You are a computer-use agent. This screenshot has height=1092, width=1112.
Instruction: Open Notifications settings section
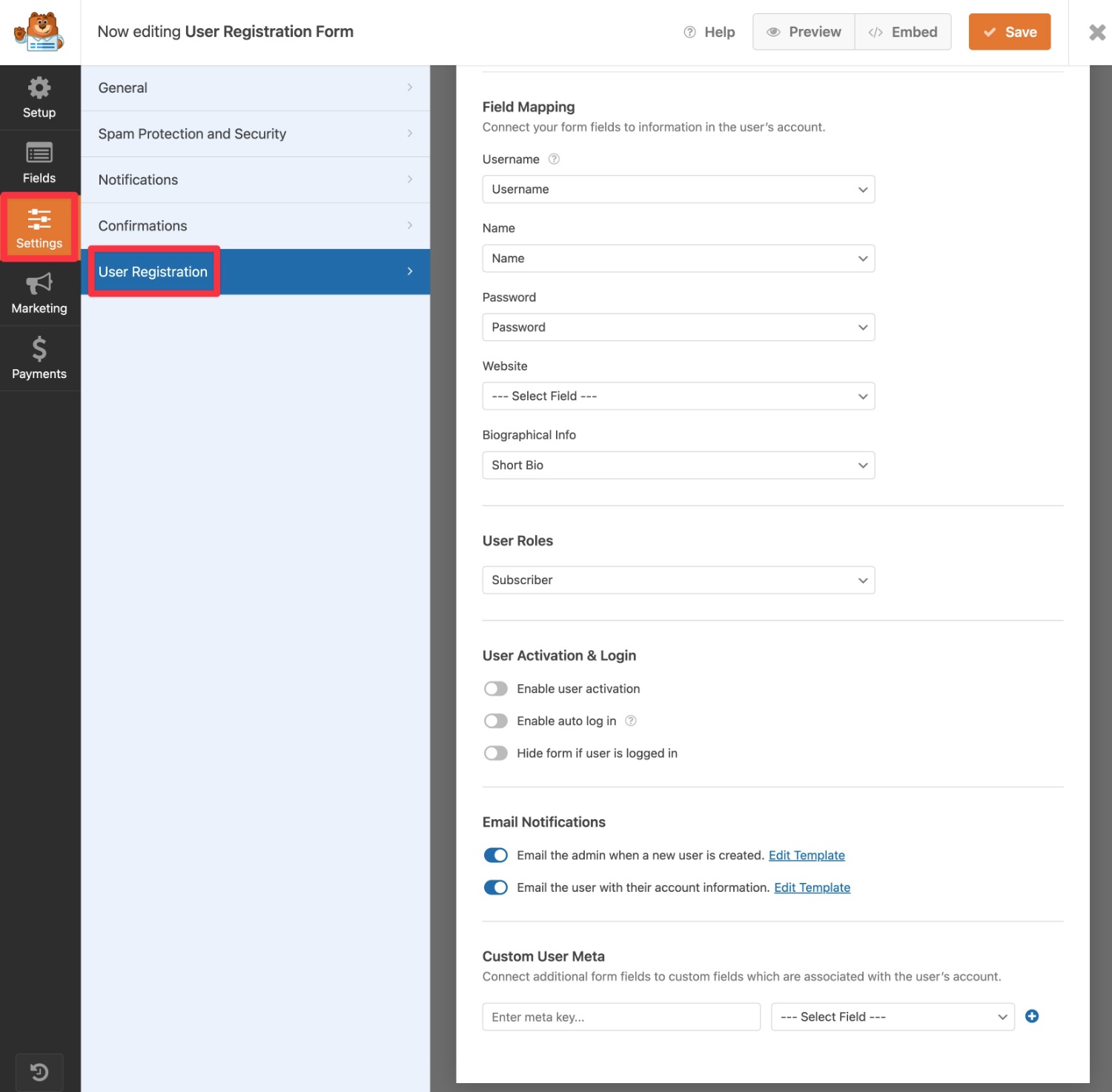click(x=255, y=179)
